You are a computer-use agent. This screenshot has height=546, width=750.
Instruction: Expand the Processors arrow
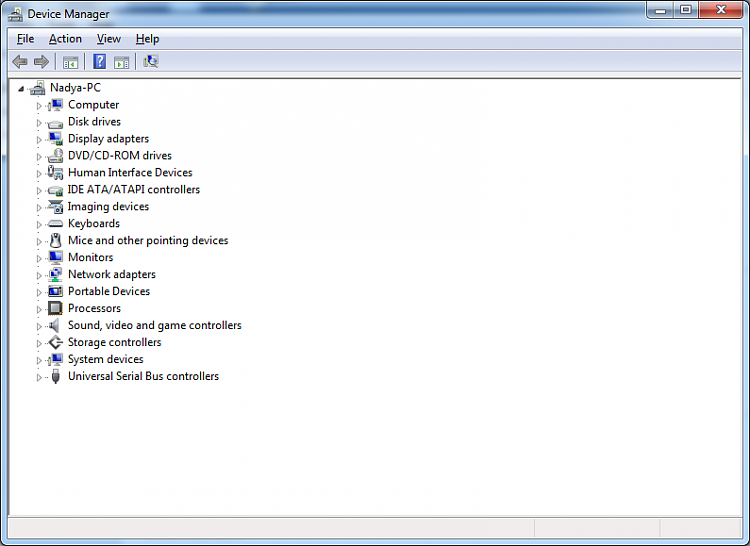[x=39, y=309]
